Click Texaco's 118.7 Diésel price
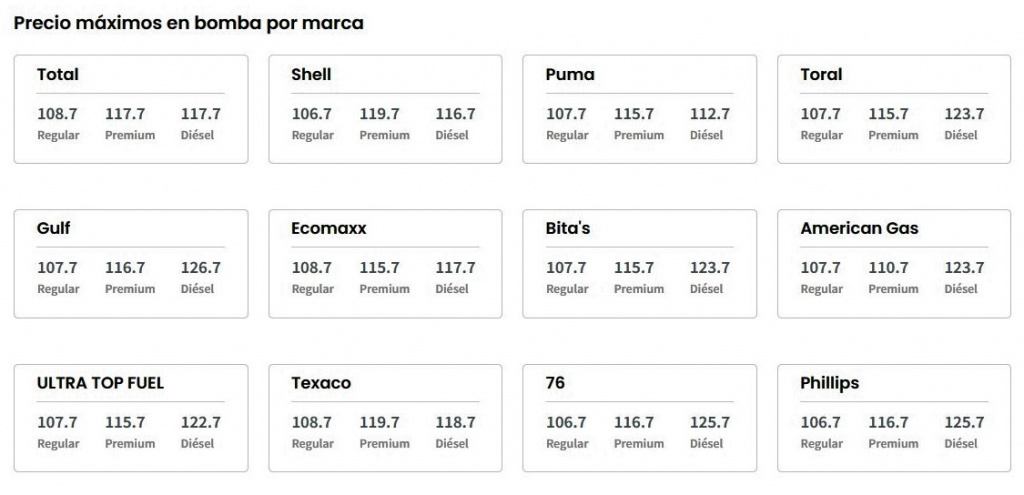1024x495 pixels. coord(456,423)
